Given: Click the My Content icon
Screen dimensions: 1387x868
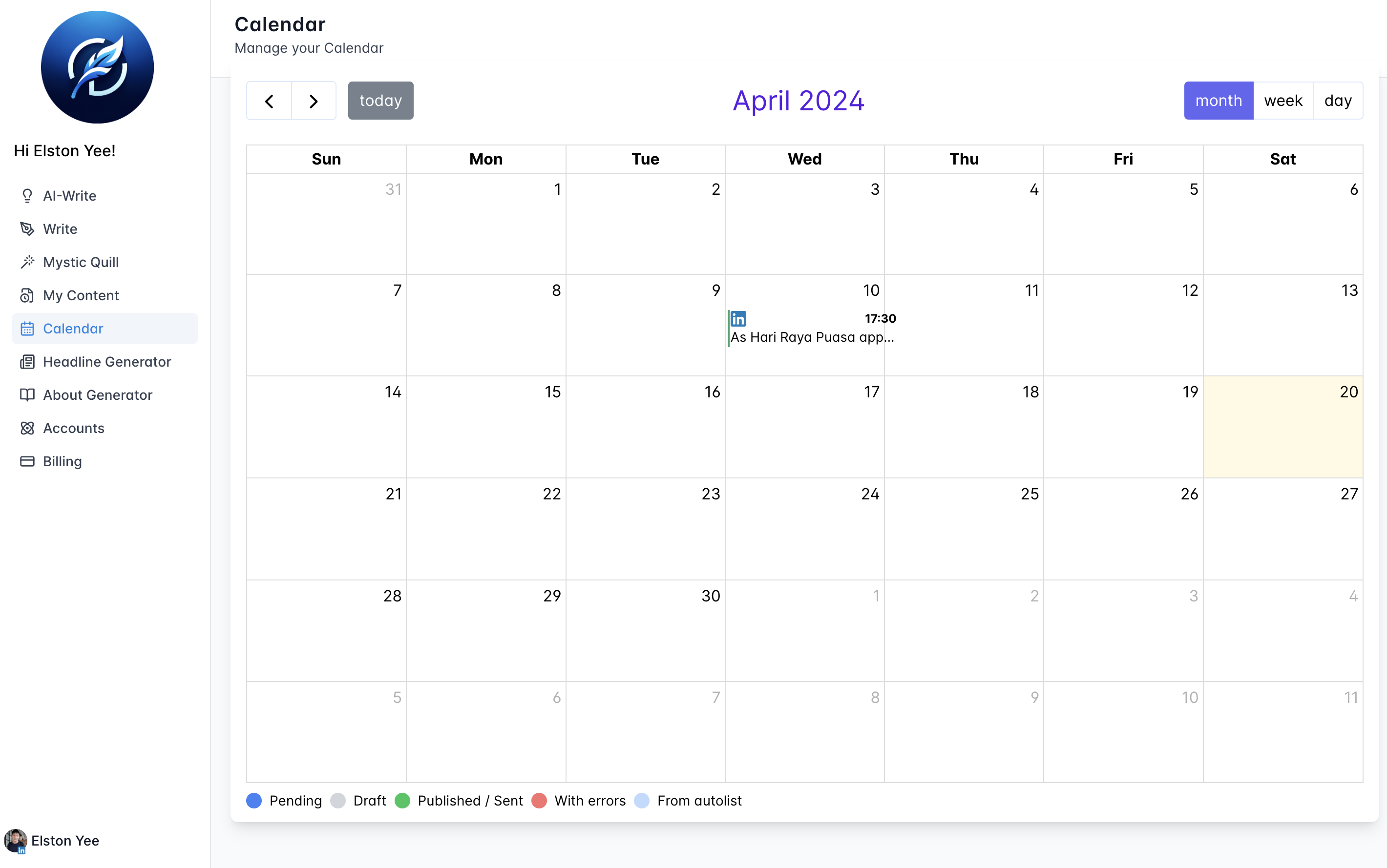Looking at the screenshot, I should [x=27, y=296].
